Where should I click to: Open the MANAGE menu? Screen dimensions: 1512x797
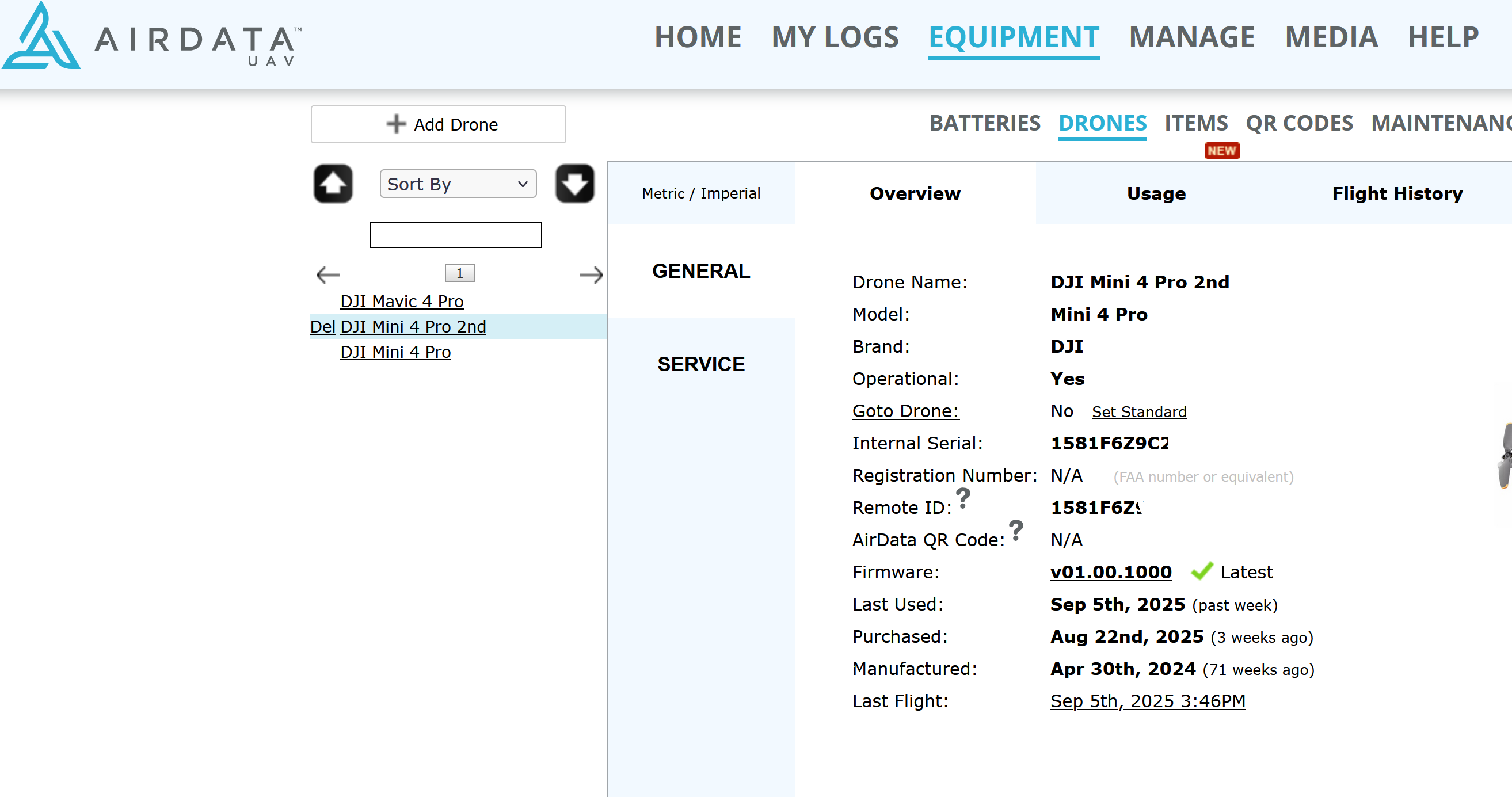coord(1191,37)
